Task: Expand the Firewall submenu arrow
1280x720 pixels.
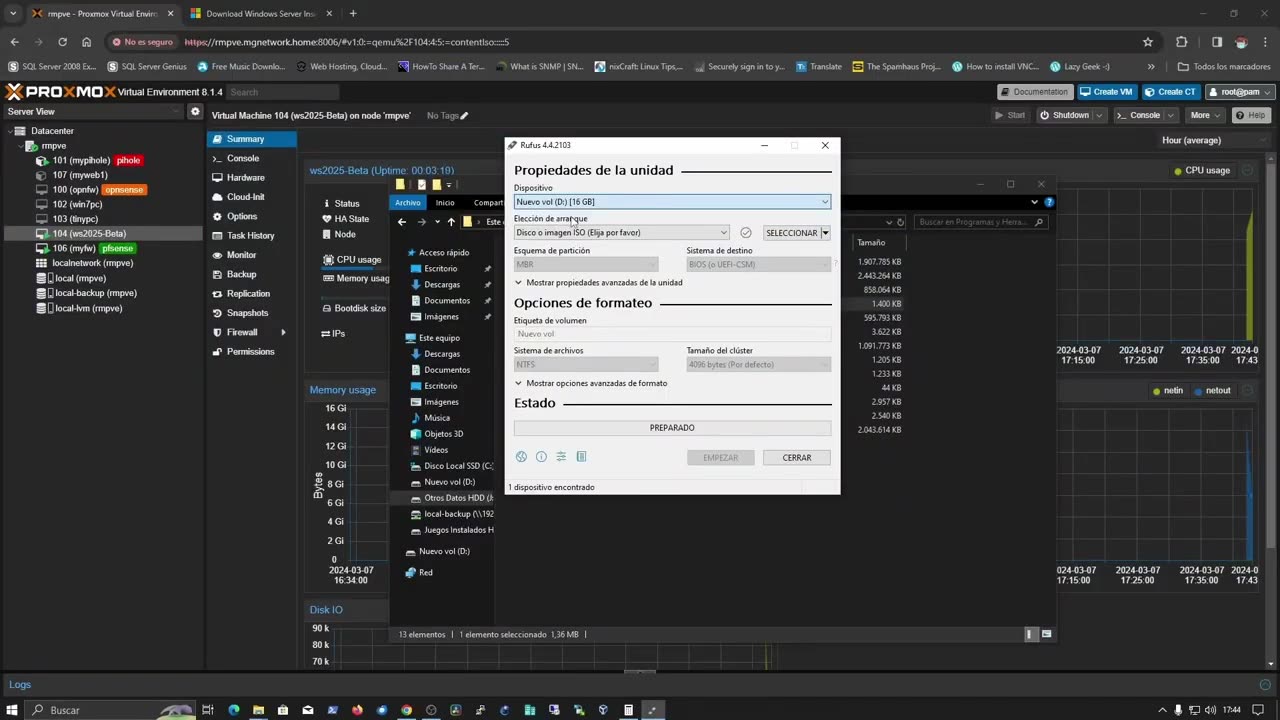Action: point(283,332)
